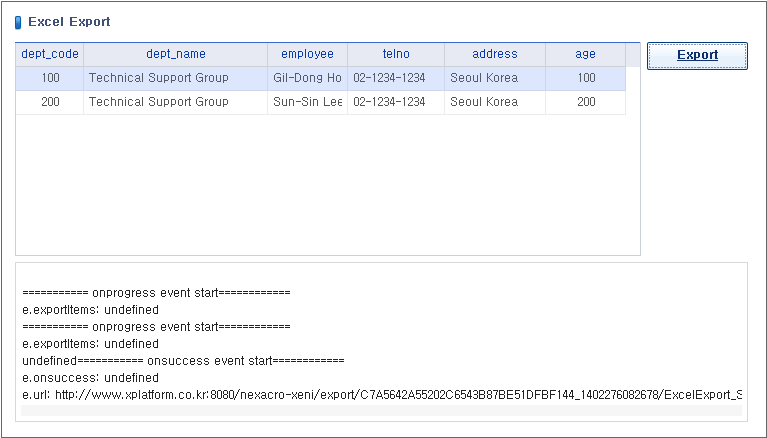This screenshot has width=767, height=438.
Task: Select Sun-Sin Lee employee cell
Action: coord(307,102)
